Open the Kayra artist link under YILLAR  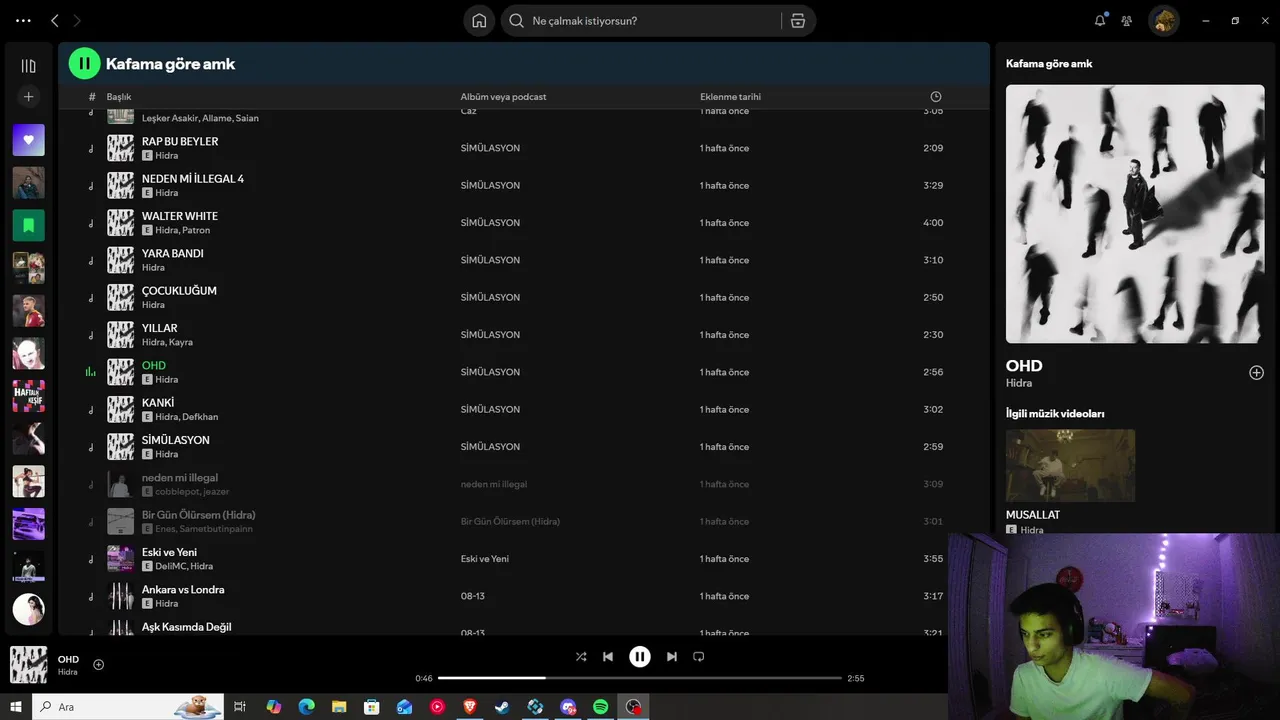click(x=181, y=342)
